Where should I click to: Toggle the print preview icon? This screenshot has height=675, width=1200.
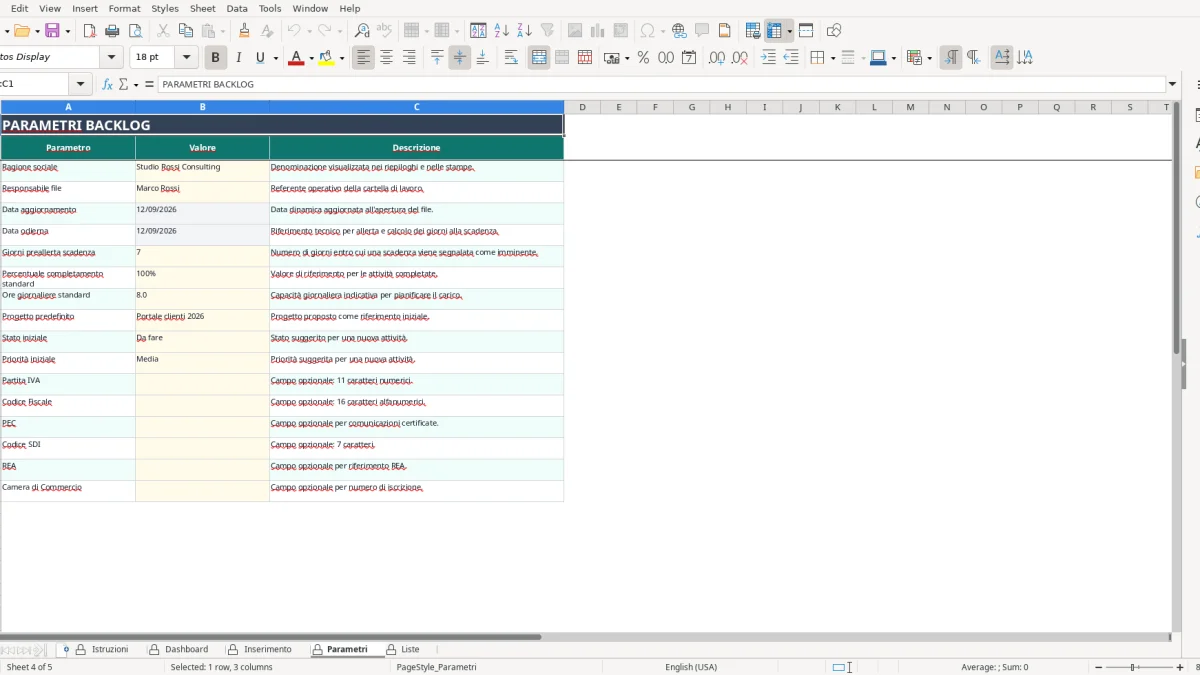(134, 31)
